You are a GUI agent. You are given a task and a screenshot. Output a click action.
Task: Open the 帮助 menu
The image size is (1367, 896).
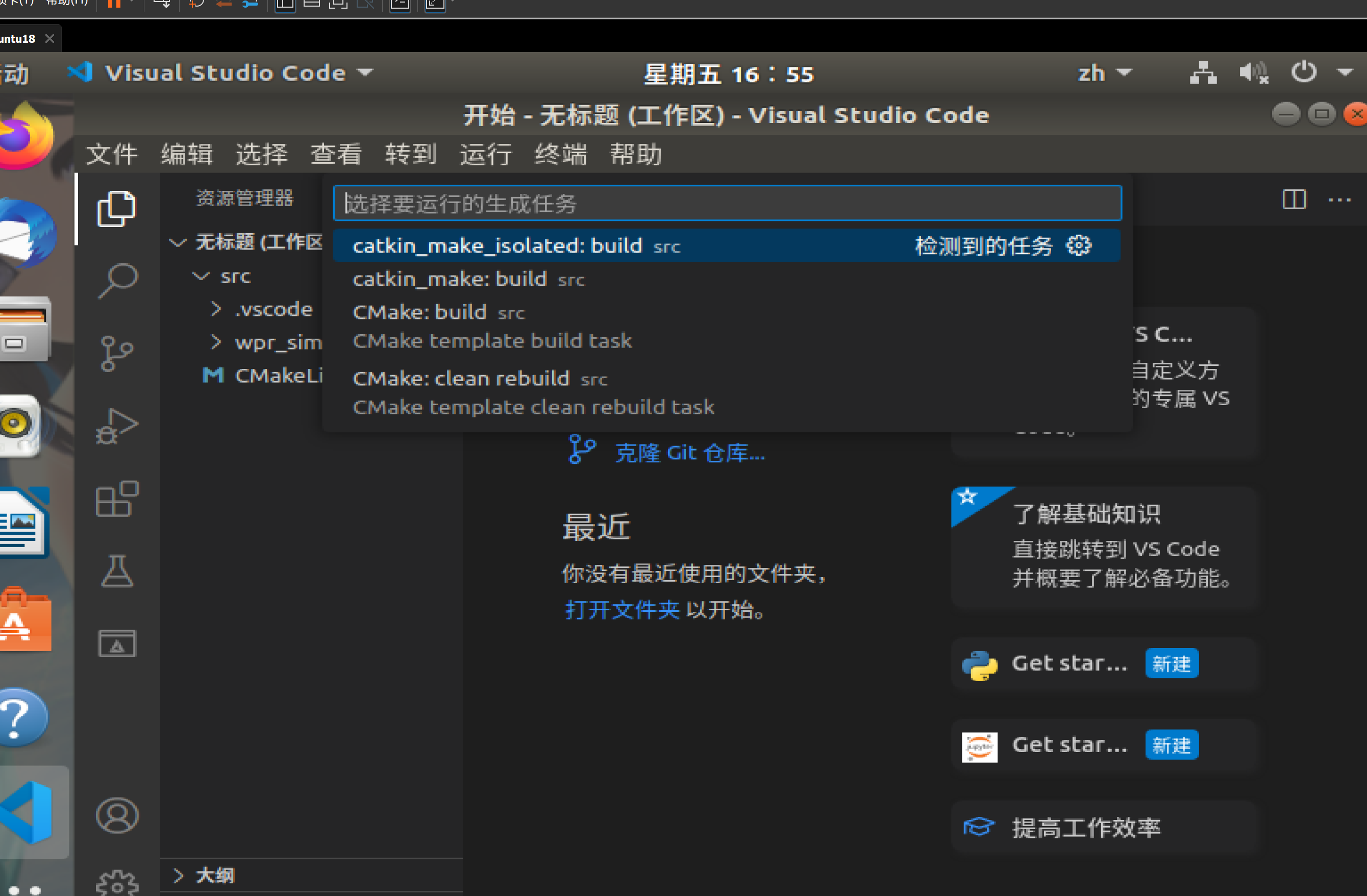[x=635, y=154]
